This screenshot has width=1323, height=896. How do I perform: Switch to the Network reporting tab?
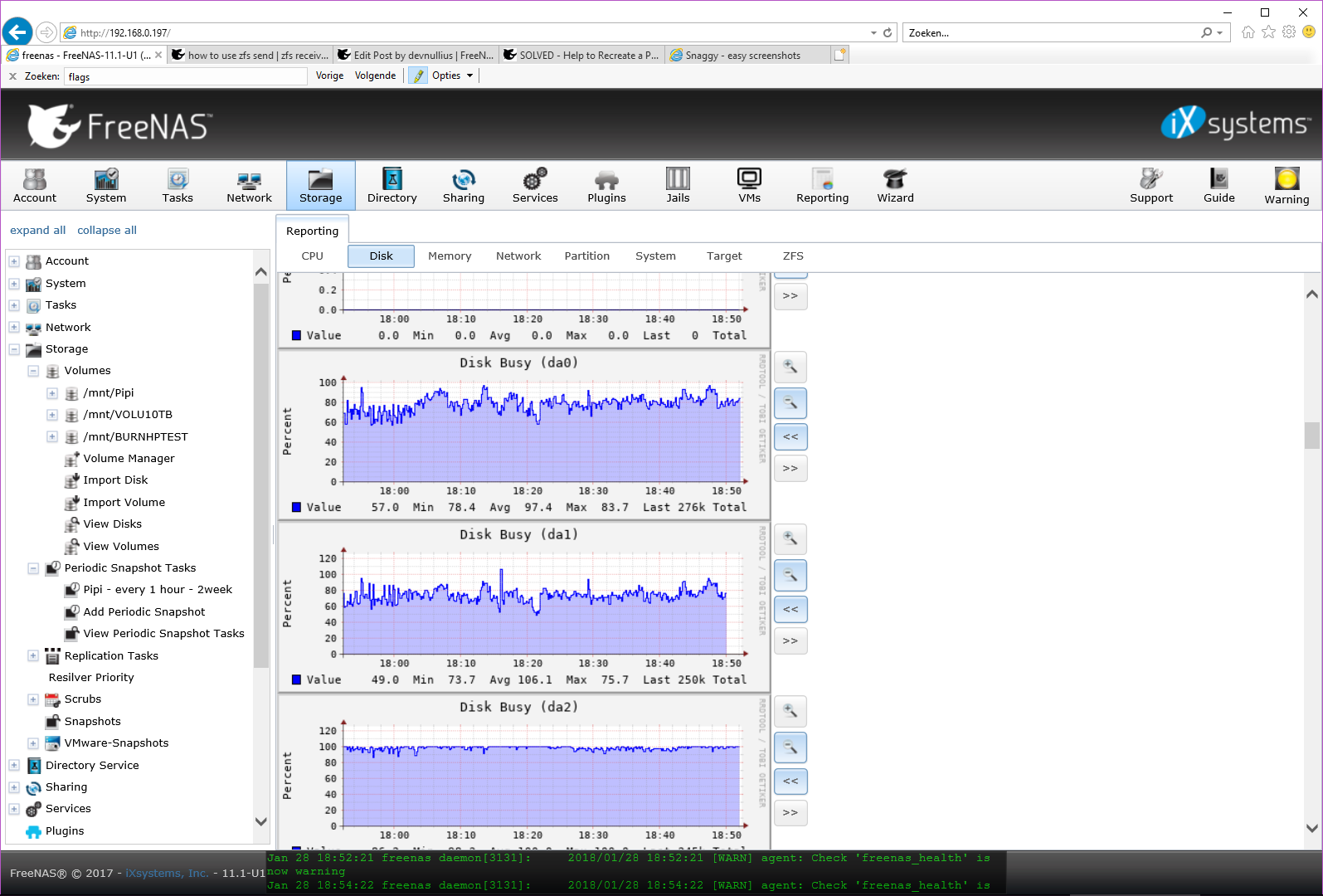point(518,256)
